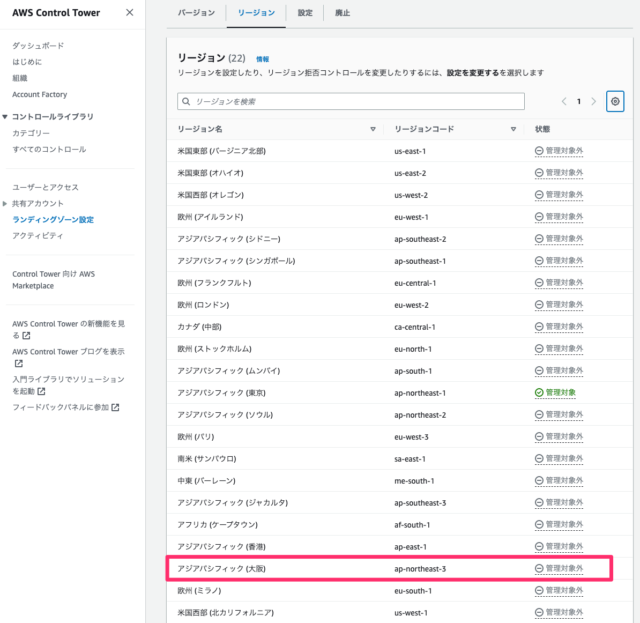Click 管理対象外 status for us-east-2
The height and width of the screenshot is (623, 640).
pyautogui.click(x=559, y=173)
